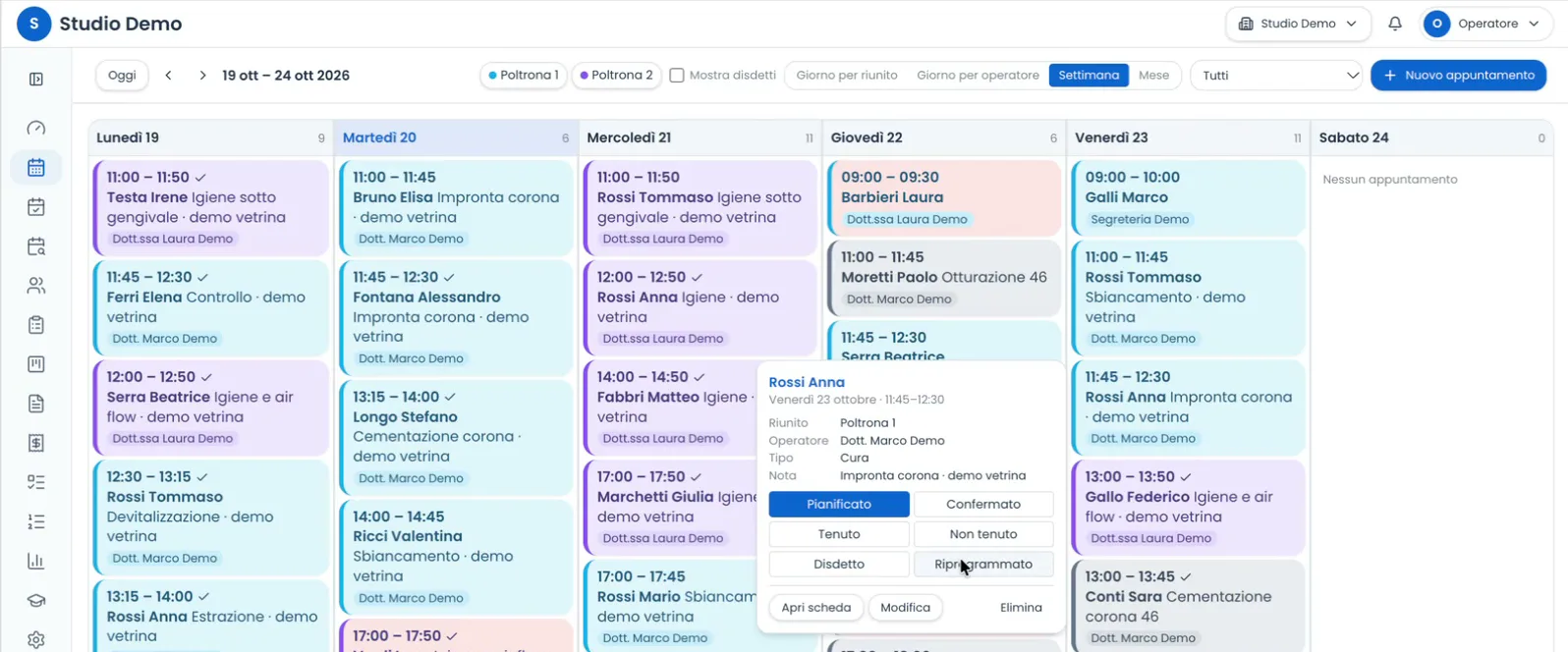Screen dimensions: 1568x652
Task: Open Ricci Valentina Sbiancamento appointment
Action: click(x=456, y=557)
